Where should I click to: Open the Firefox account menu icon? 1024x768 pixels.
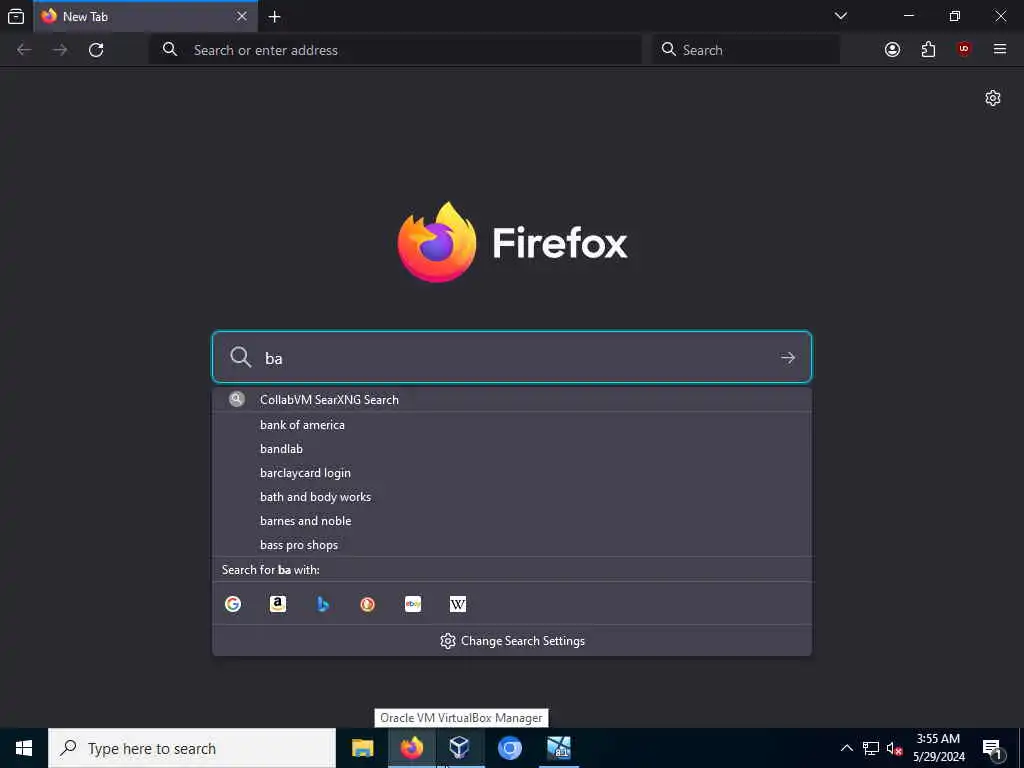(x=892, y=50)
